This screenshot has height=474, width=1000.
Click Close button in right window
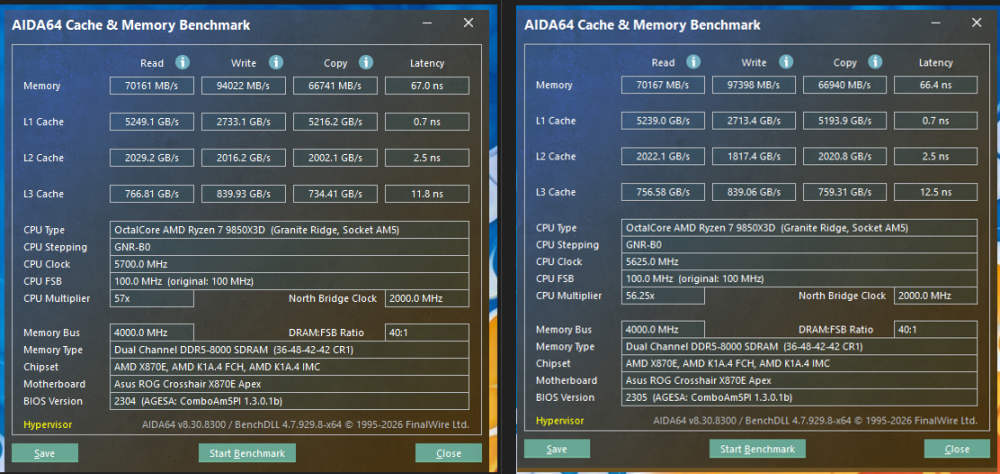click(x=957, y=448)
